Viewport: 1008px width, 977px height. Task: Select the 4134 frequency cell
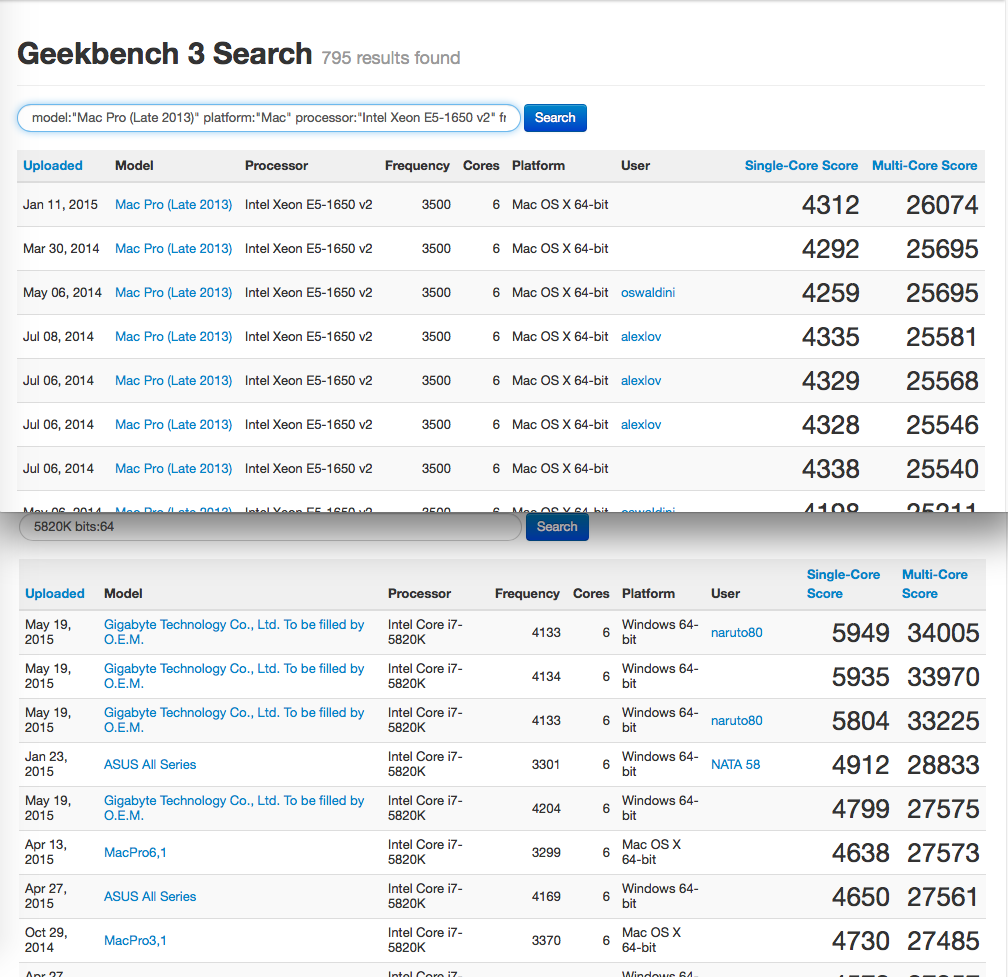pos(546,676)
